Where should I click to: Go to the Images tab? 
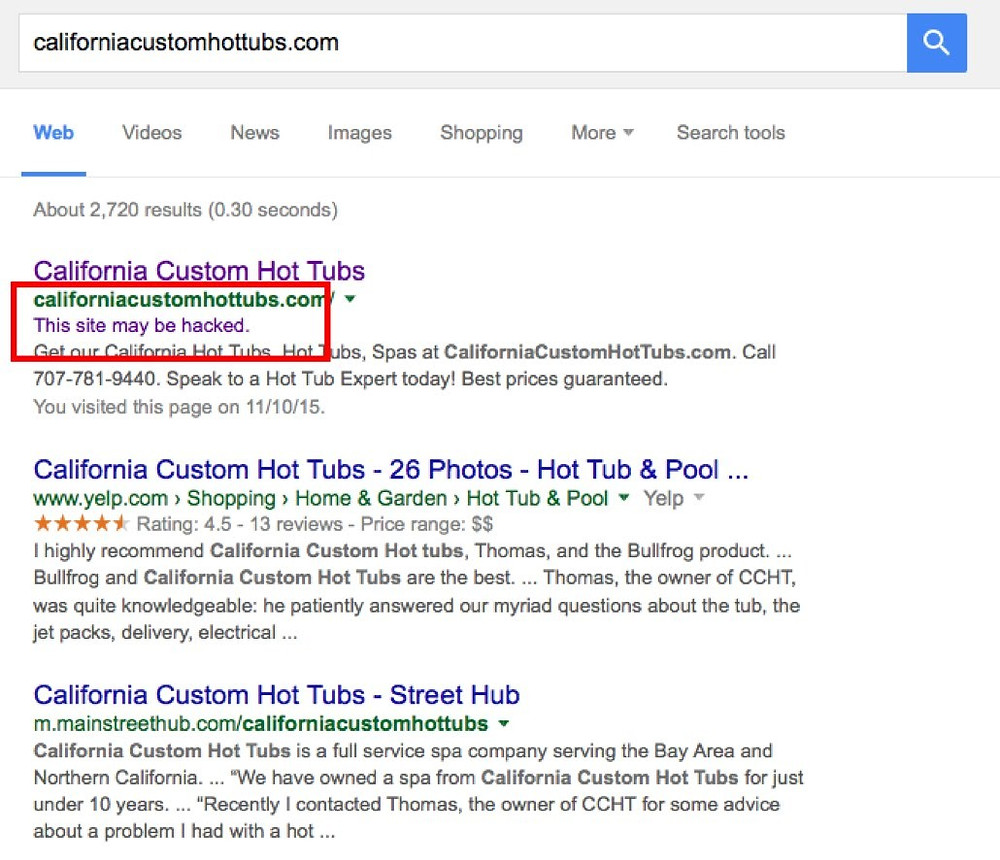click(360, 133)
